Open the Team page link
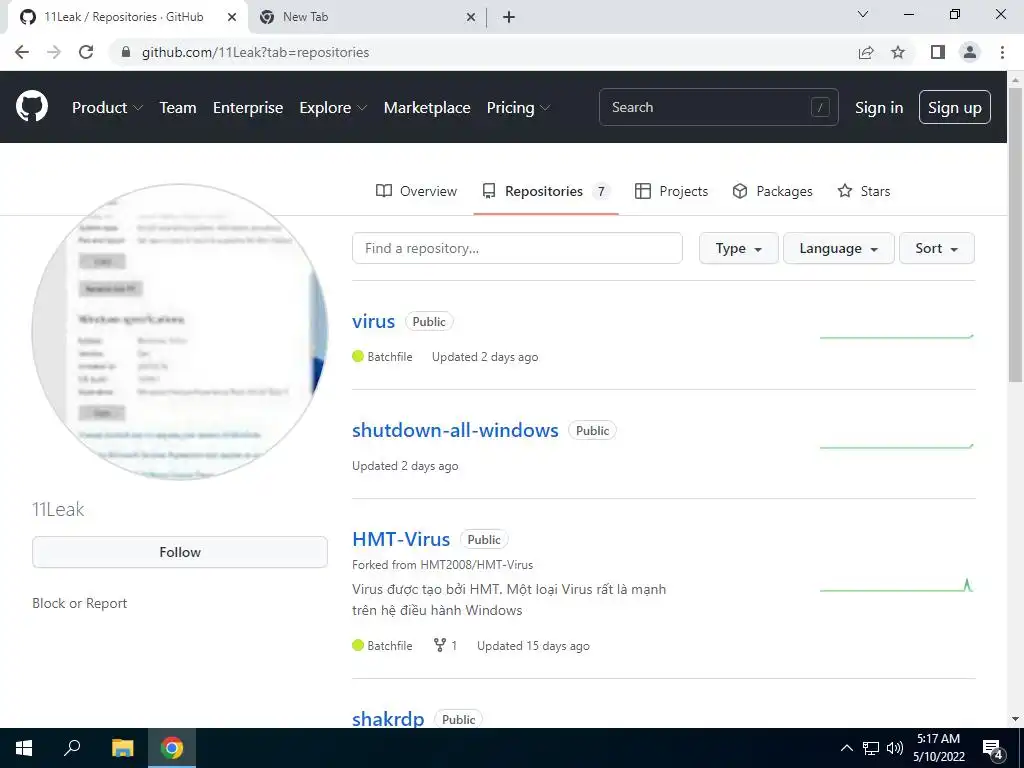 (178, 108)
